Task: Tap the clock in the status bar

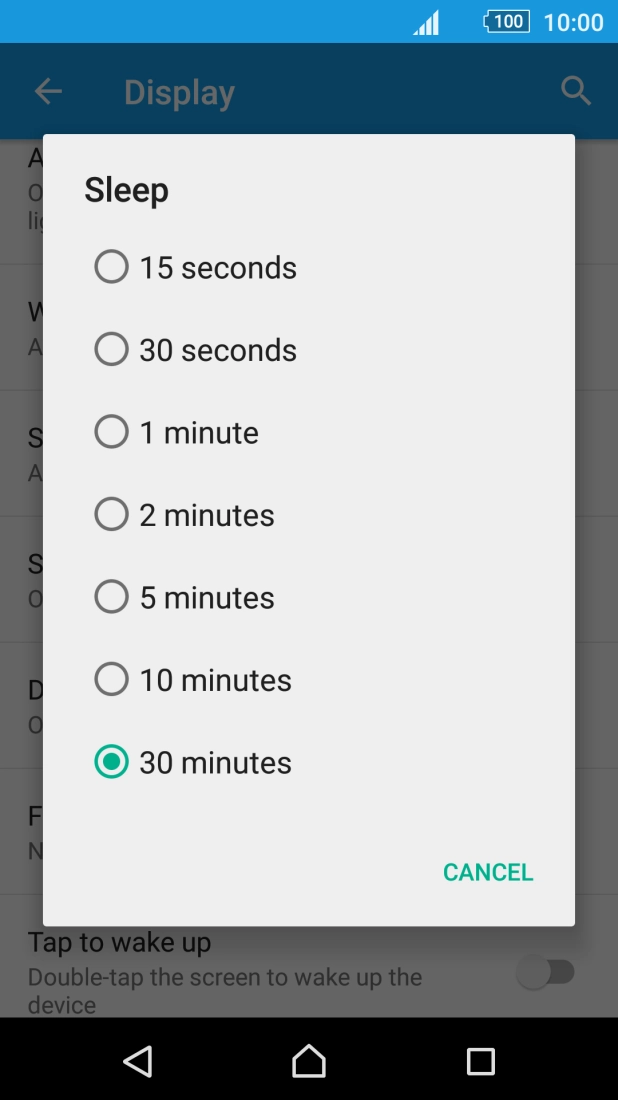Action: click(573, 21)
